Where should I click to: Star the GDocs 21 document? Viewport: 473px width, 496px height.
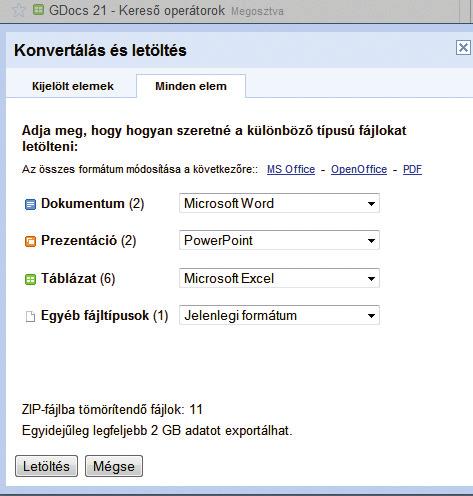(x=18, y=10)
